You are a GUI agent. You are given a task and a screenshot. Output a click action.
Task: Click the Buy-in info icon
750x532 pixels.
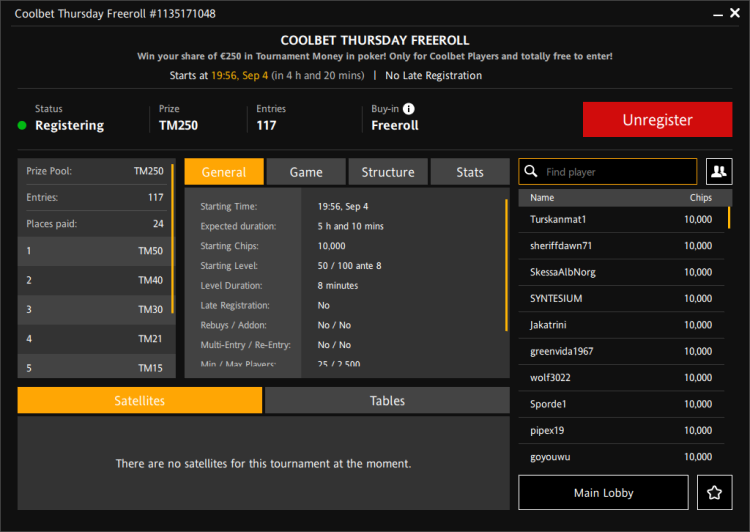pyautogui.click(x=408, y=109)
